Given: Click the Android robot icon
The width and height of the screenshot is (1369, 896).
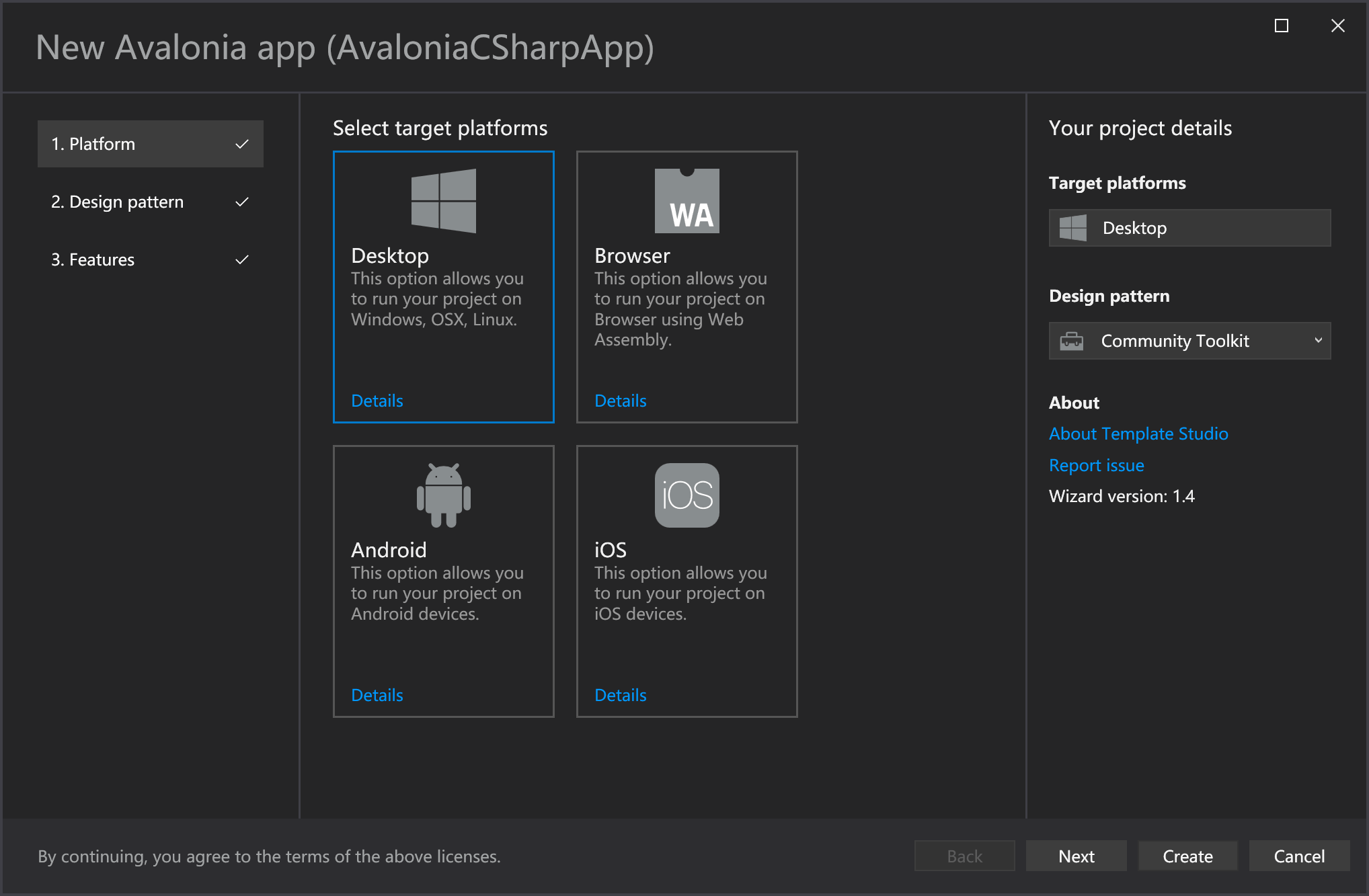Looking at the screenshot, I should click(x=444, y=495).
